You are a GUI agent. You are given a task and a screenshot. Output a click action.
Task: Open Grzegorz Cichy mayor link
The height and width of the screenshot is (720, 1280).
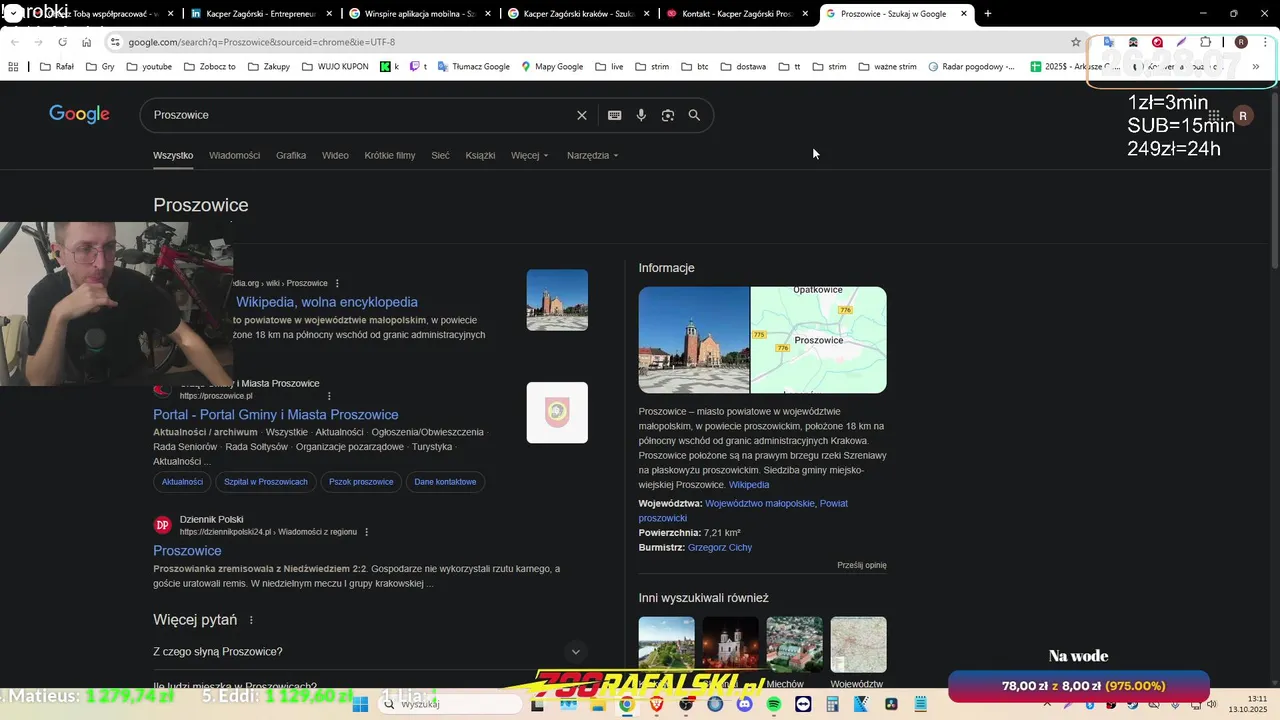(x=720, y=547)
